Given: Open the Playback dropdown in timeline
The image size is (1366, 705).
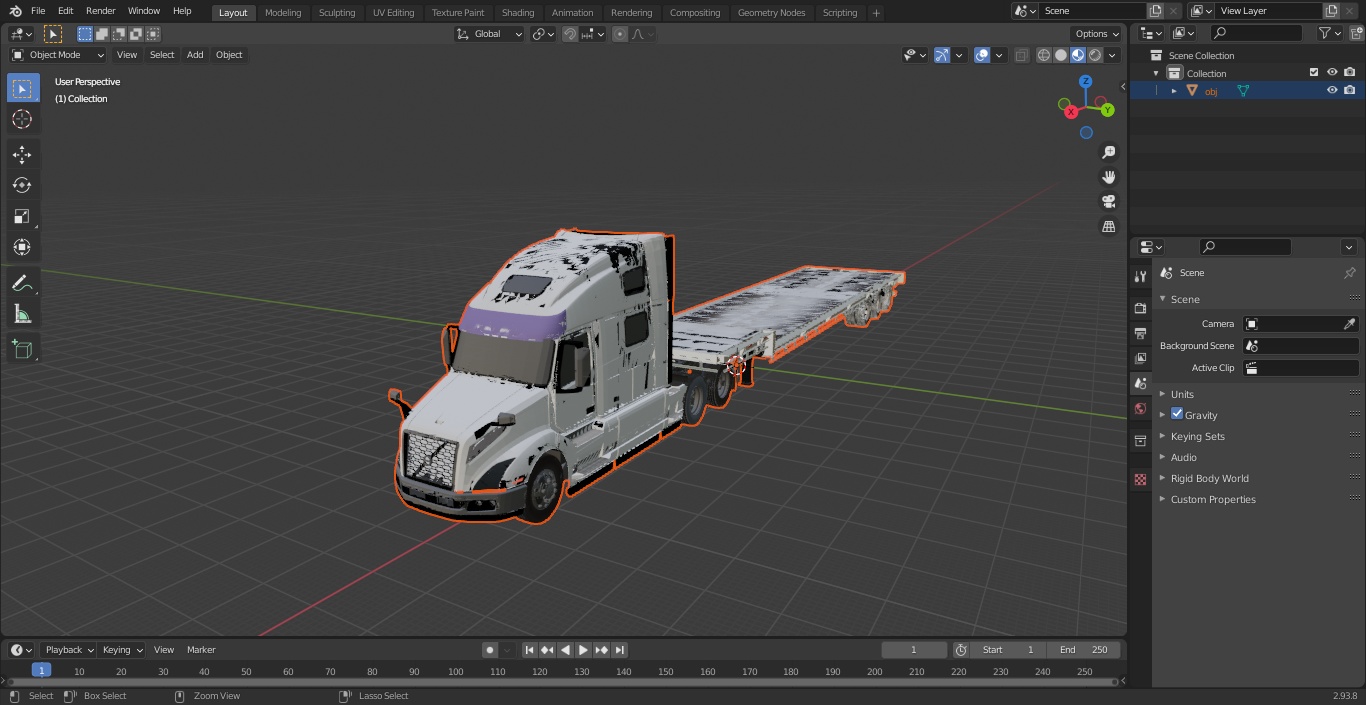Looking at the screenshot, I should [x=68, y=650].
